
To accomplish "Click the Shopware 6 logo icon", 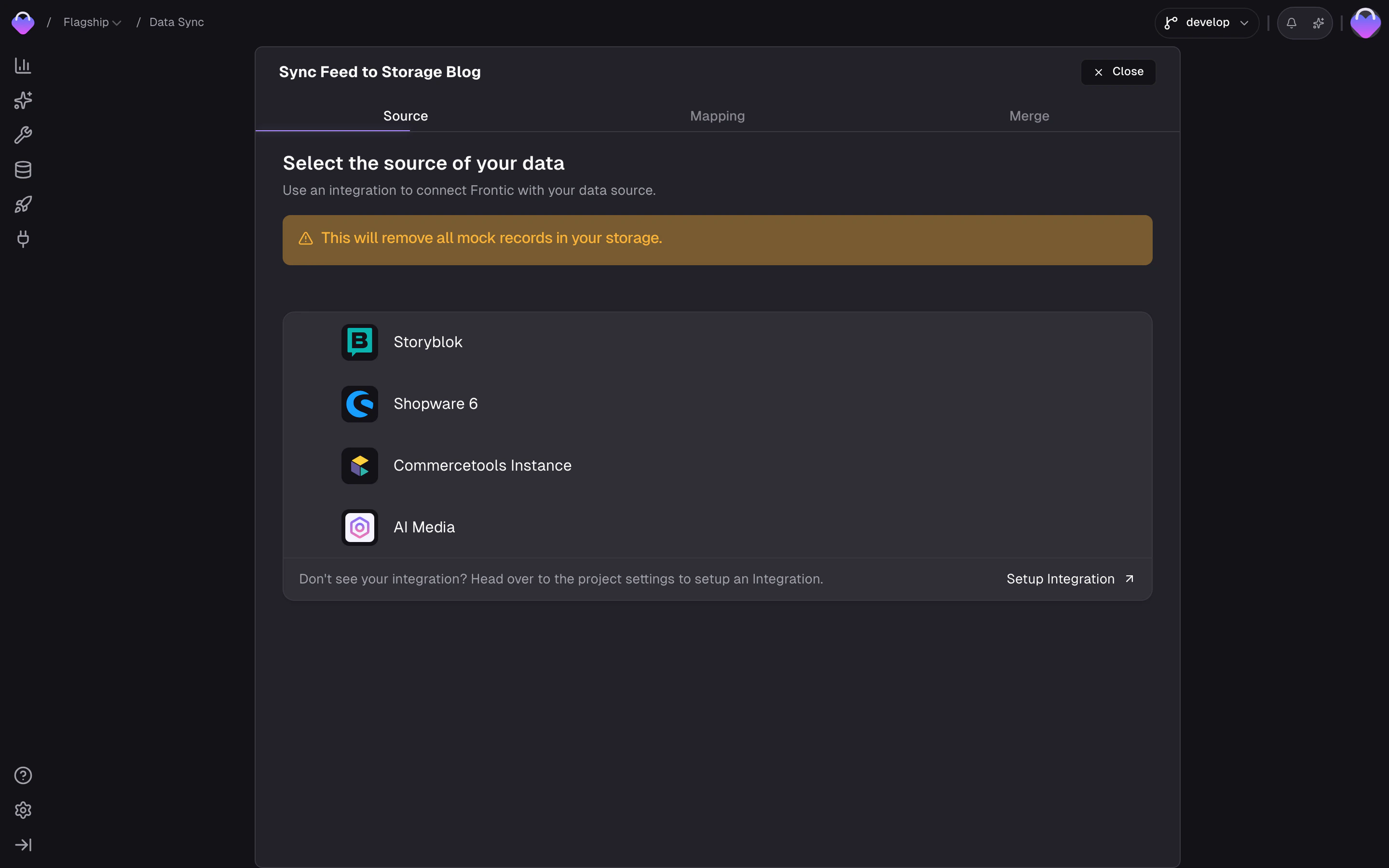I will pyautogui.click(x=360, y=404).
